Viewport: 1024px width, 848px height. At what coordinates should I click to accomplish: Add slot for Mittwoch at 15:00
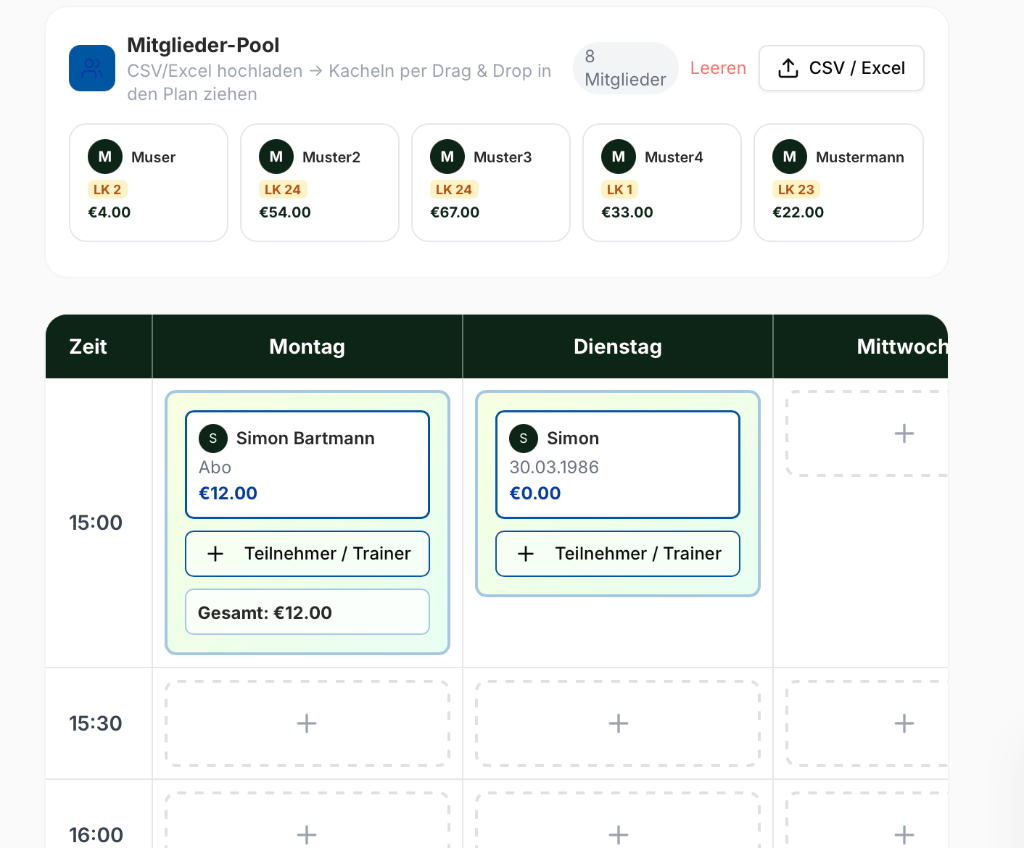pos(867,433)
